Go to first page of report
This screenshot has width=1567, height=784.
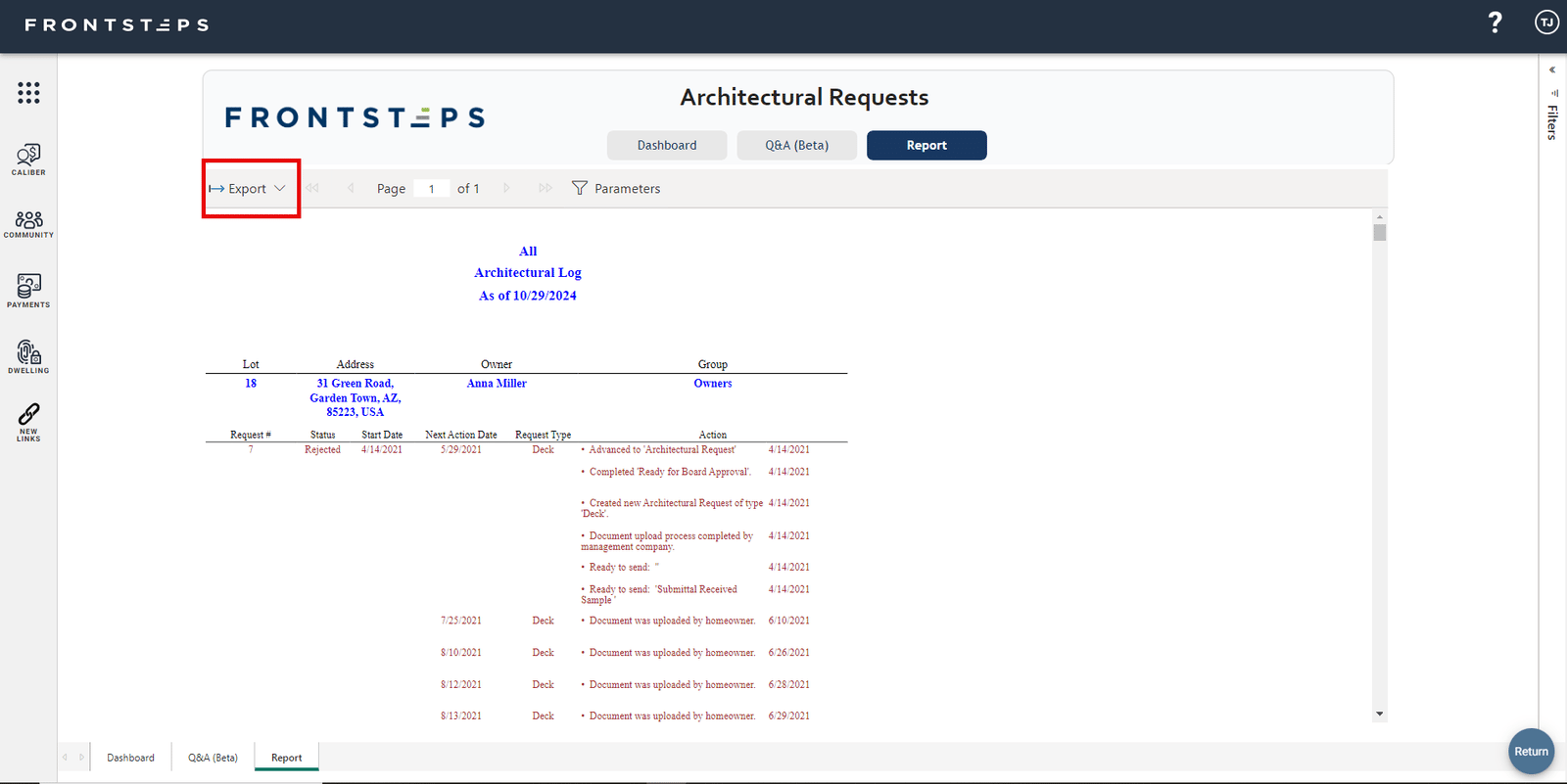[x=312, y=188]
